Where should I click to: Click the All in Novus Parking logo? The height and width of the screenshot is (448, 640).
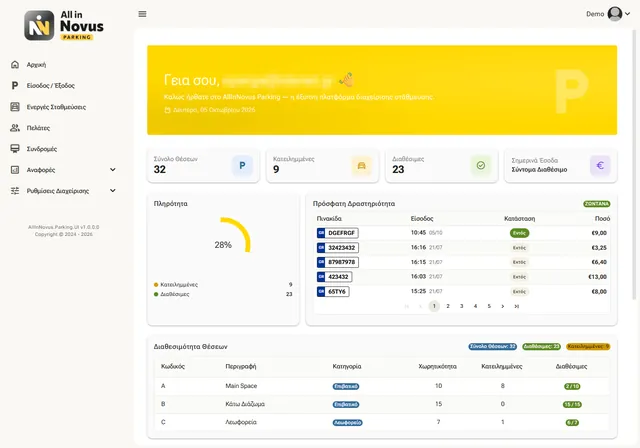64,26
